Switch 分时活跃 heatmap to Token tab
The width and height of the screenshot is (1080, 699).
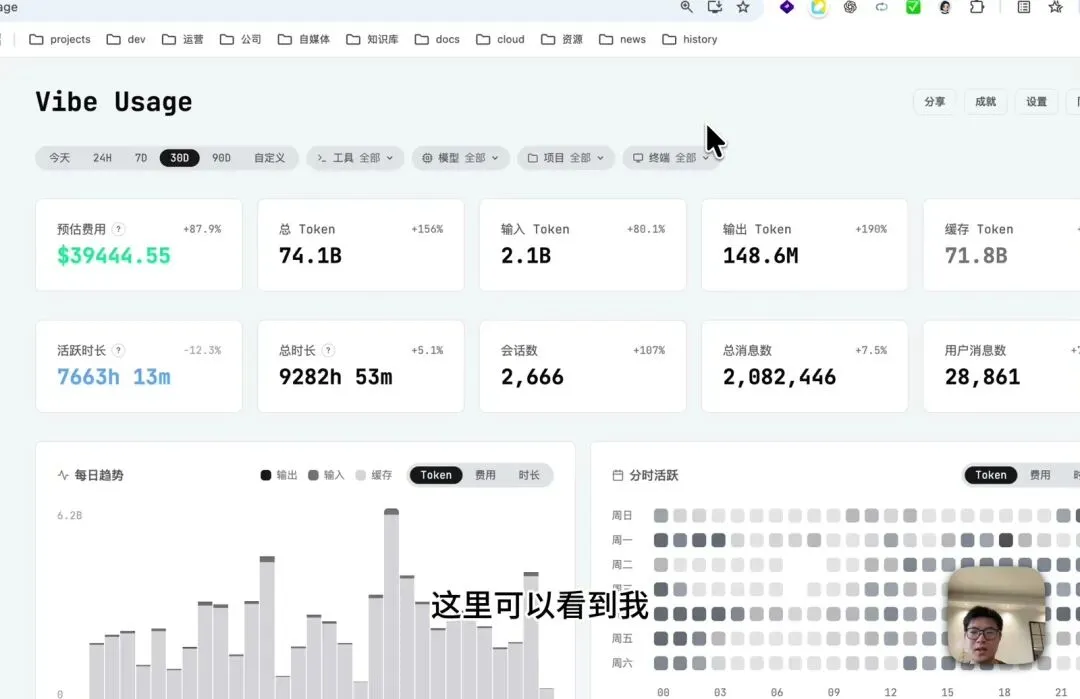(990, 475)
